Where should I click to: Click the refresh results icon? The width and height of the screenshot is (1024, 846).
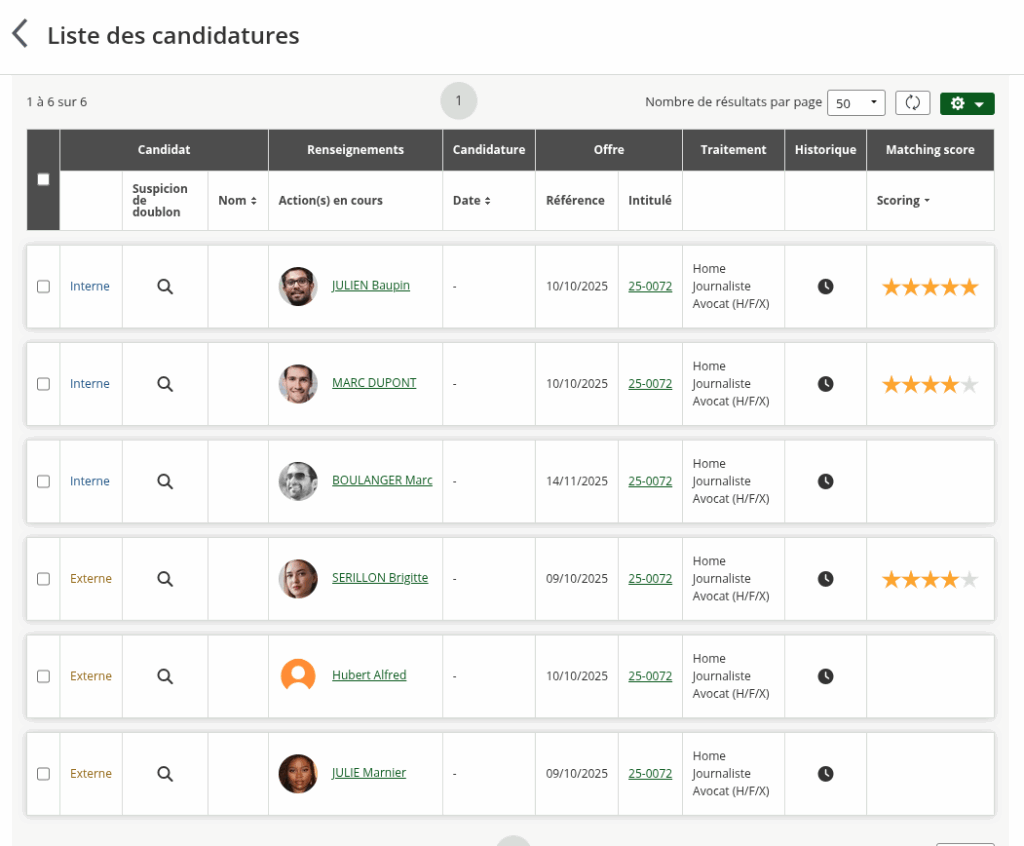tap(912, 103)
